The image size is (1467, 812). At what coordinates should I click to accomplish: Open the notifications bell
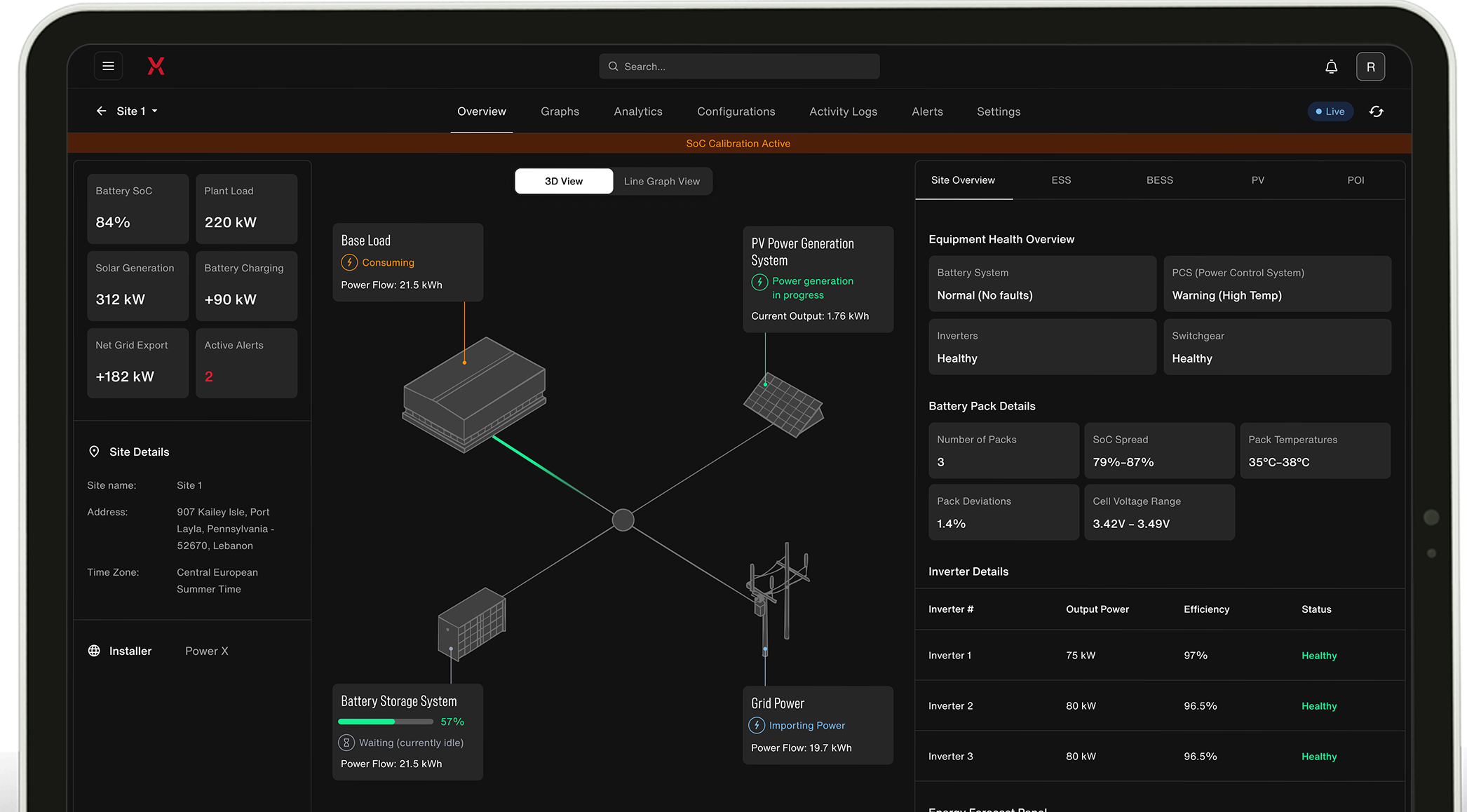point(1331,67)
